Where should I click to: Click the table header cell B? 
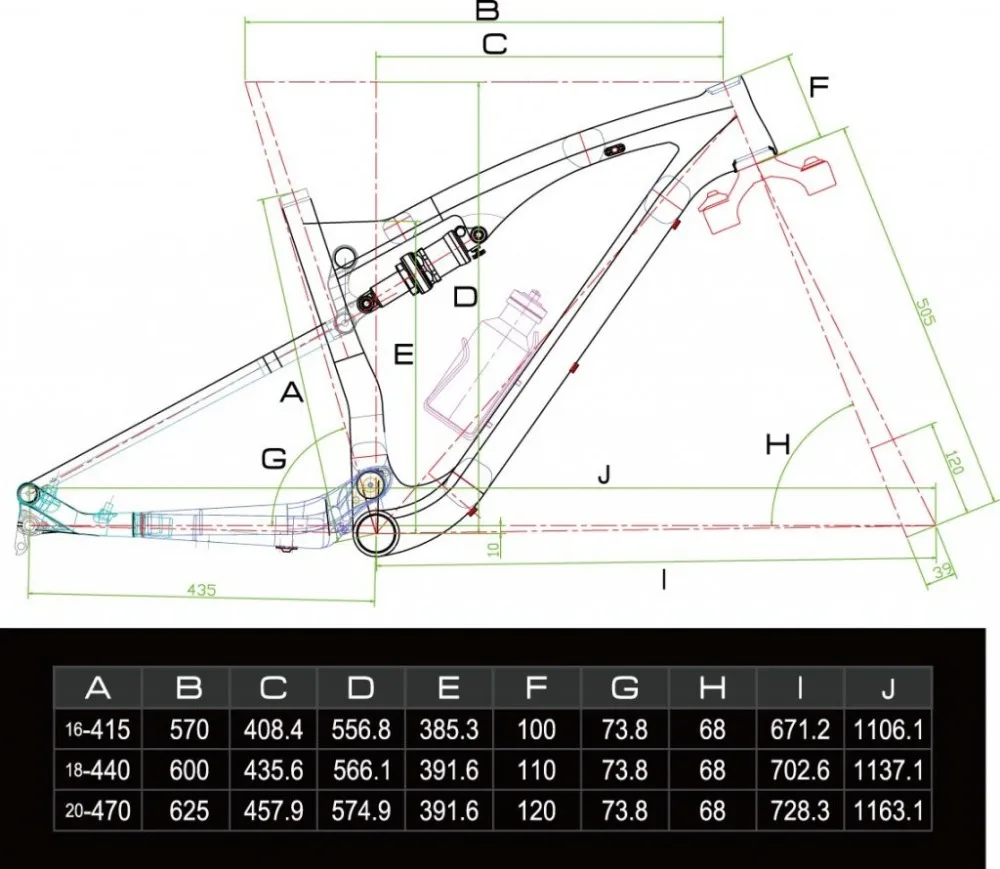coord(186,687)
